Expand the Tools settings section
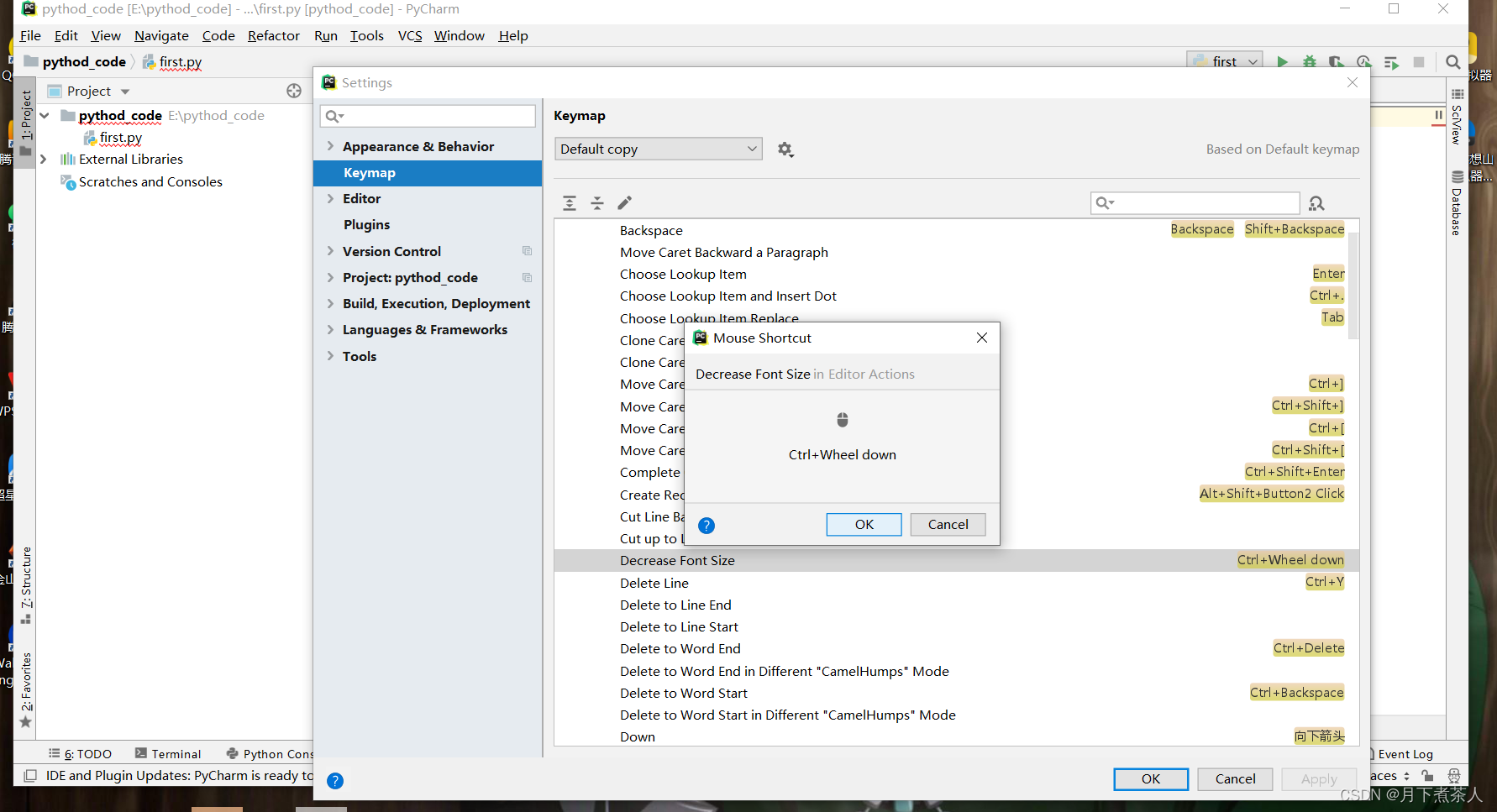1497x812 pixels. pos(330,356)
